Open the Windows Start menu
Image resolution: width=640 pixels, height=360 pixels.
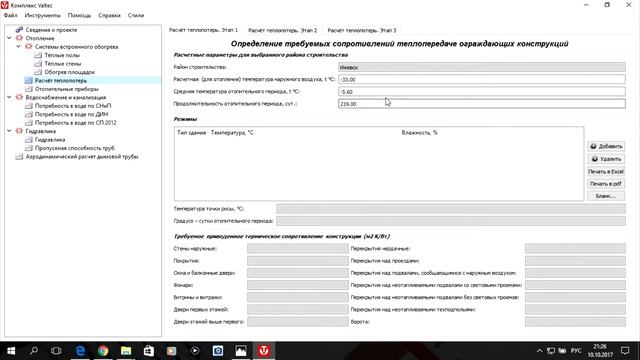(x=11, y=351)
